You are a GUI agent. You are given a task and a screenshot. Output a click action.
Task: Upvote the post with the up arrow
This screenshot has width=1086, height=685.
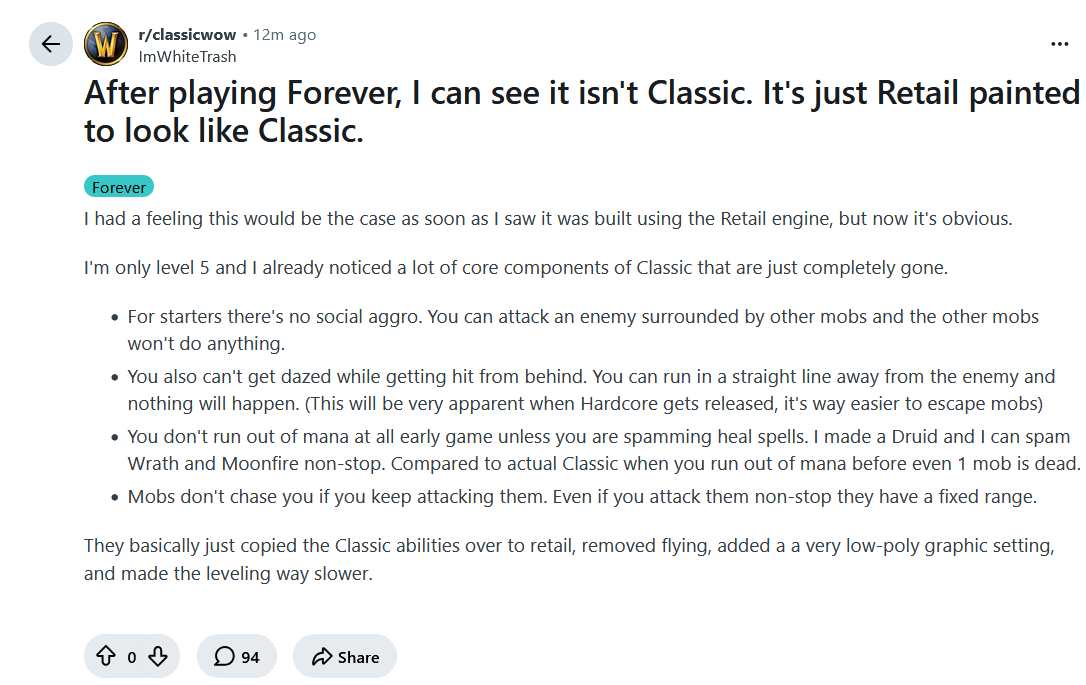106,656
